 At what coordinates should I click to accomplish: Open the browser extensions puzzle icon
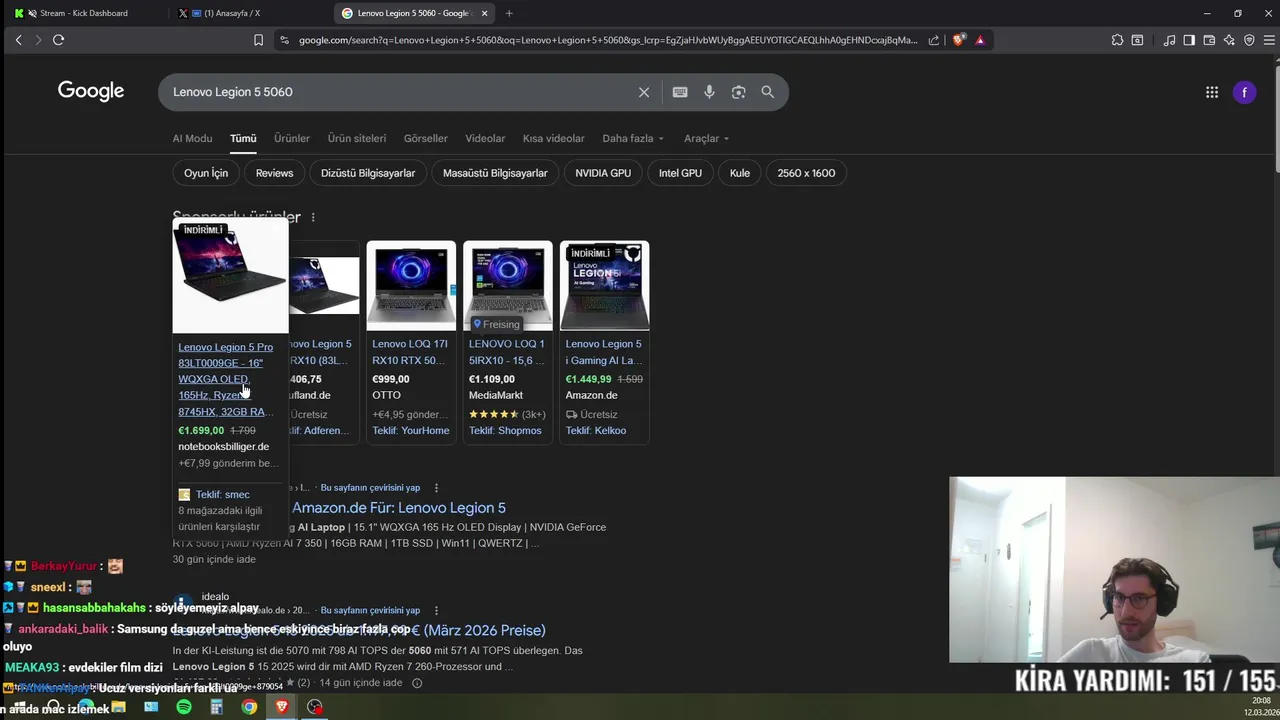1117,40
